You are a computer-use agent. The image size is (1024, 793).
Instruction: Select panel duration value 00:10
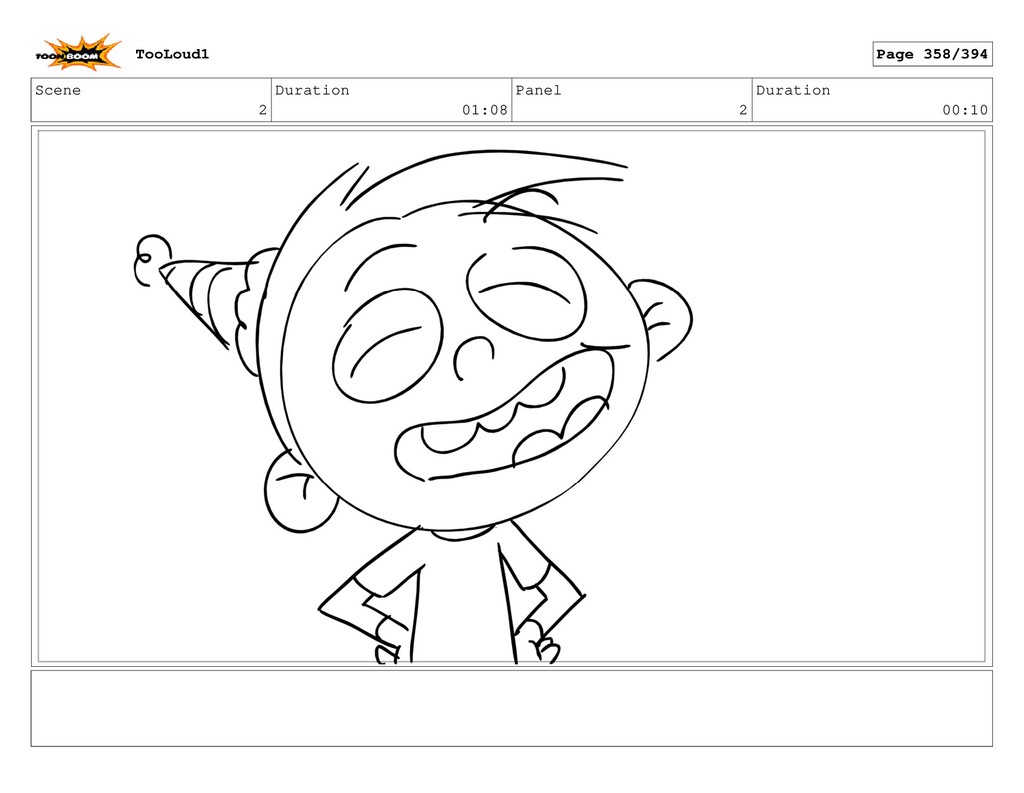pos(965,110)
